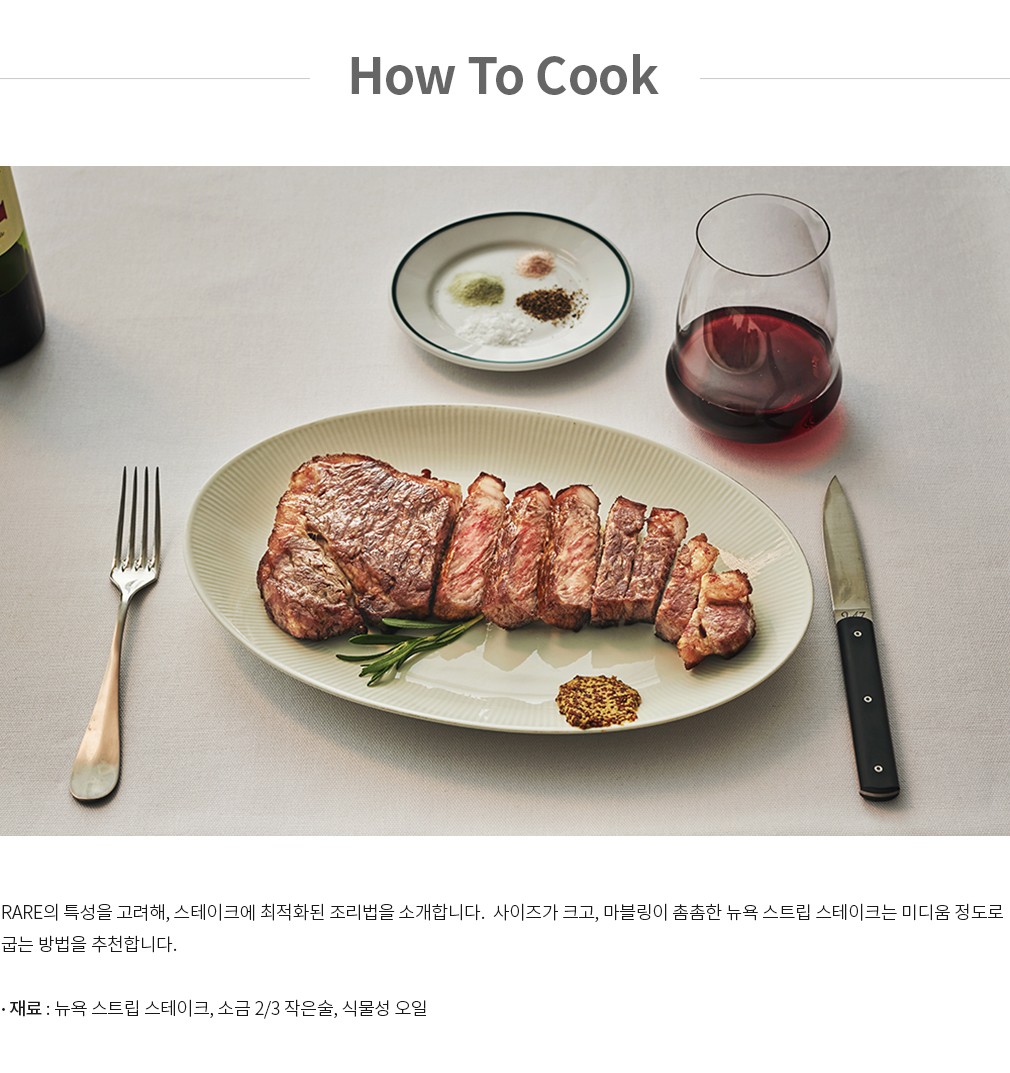
Task: Click the white salt pile on dish
Action: pos(494,328)
